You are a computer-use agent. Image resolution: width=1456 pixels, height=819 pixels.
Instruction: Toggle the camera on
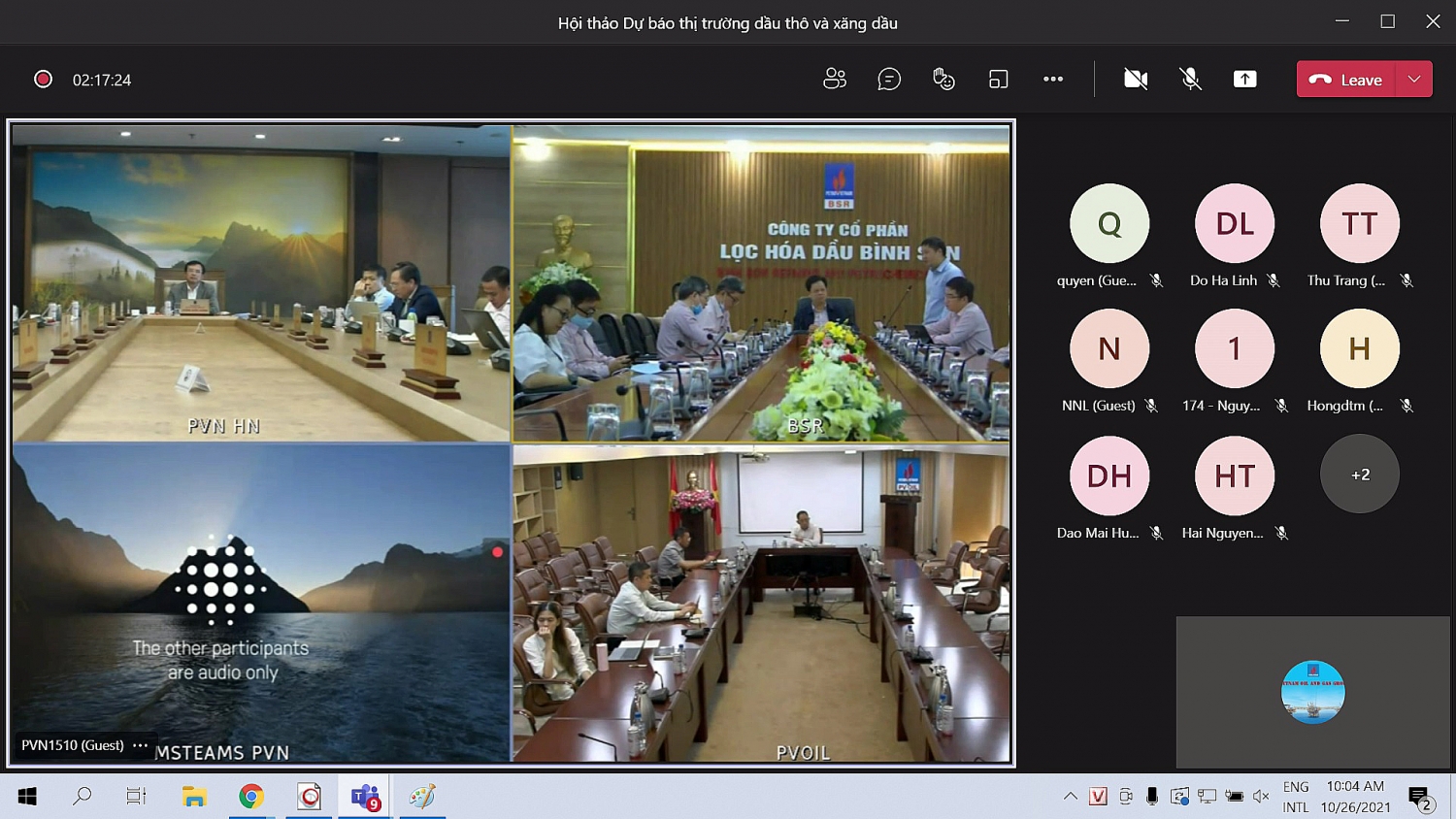[x=1135, y=80]
